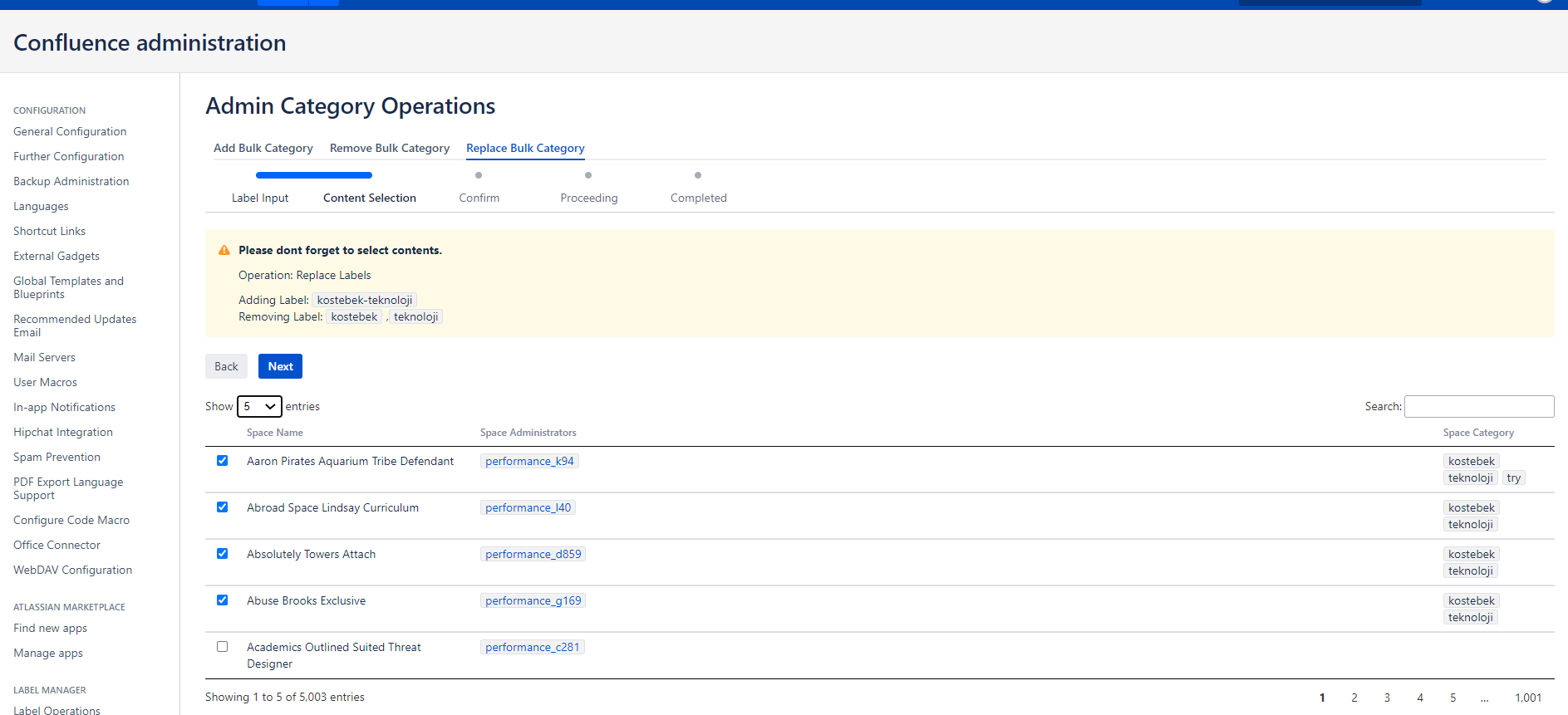This screenshot has height=715, width=1568.
Task: Open Further Configuration in sidebar
Action: pos(68,156)
